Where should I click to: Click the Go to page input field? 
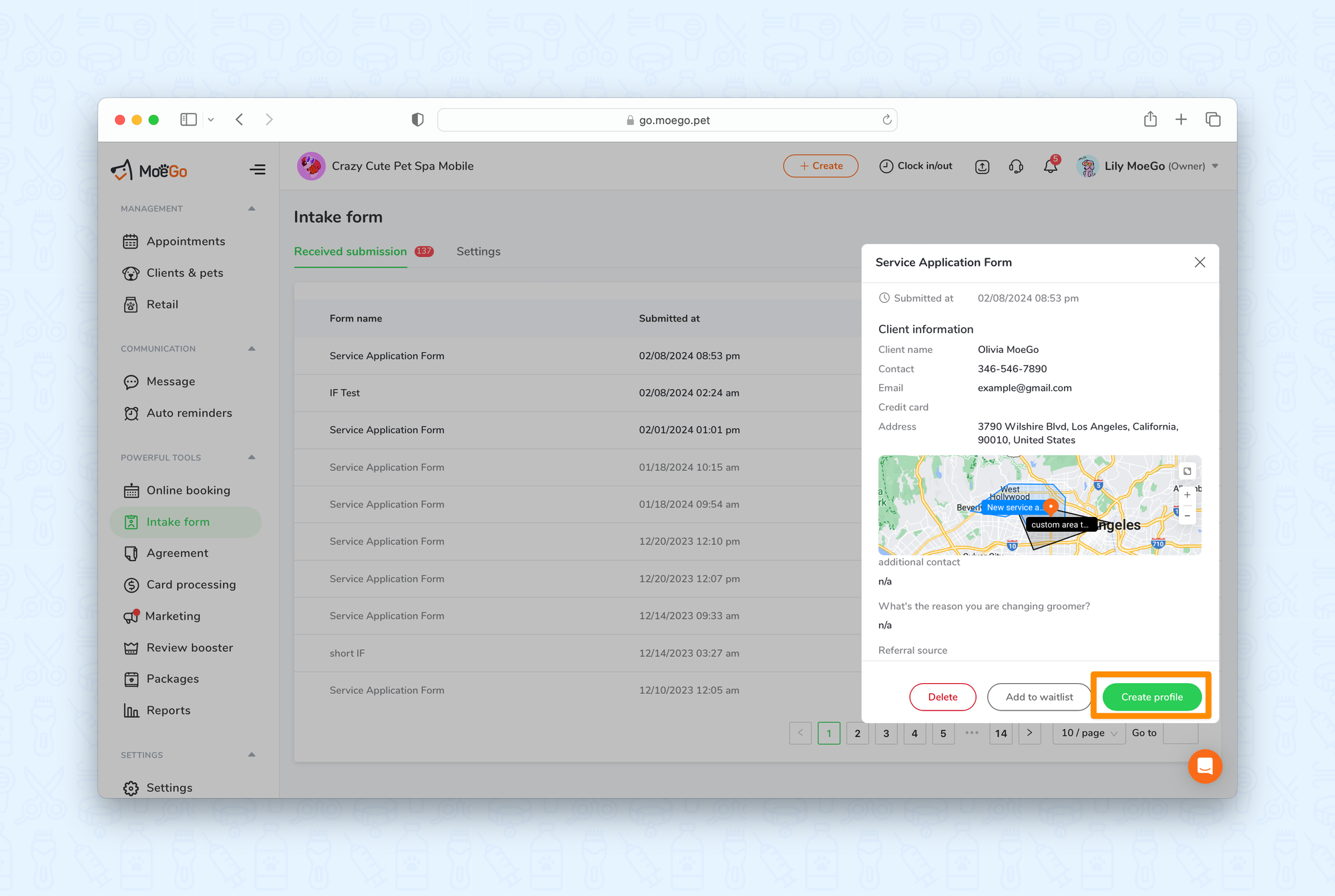(1180, 733)
